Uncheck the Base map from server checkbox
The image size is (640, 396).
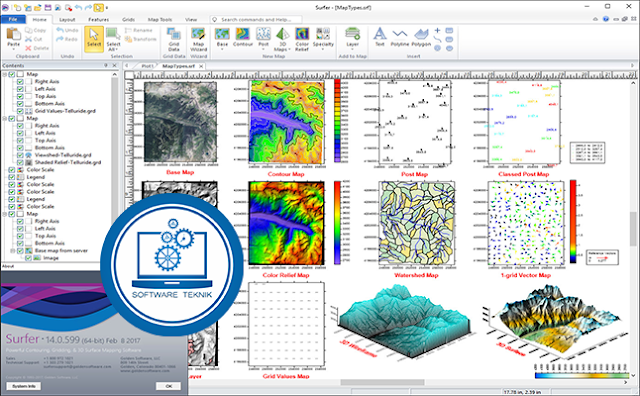tap(20, 251)
